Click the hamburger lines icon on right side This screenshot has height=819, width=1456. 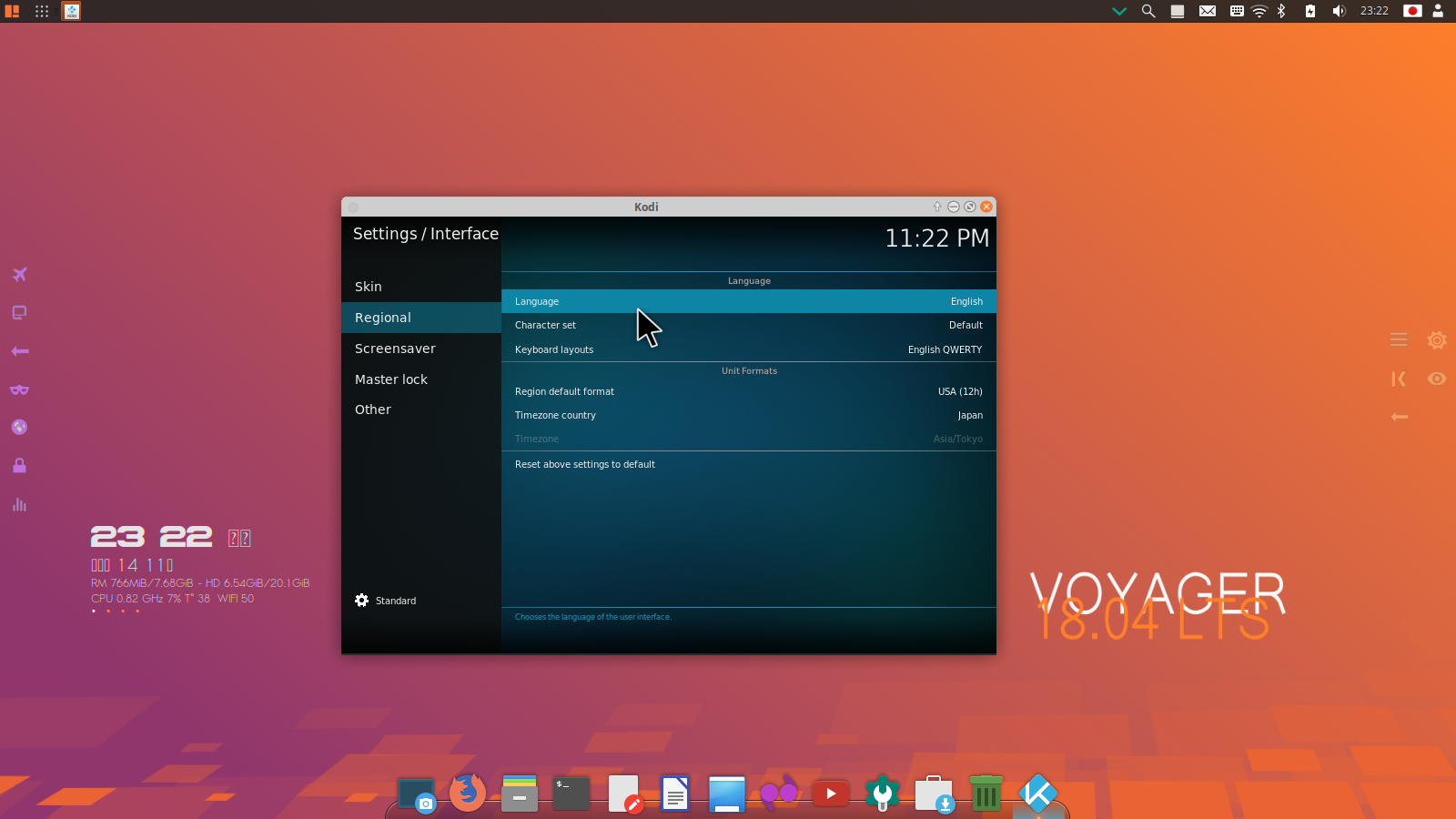[x=1399, y=339]
